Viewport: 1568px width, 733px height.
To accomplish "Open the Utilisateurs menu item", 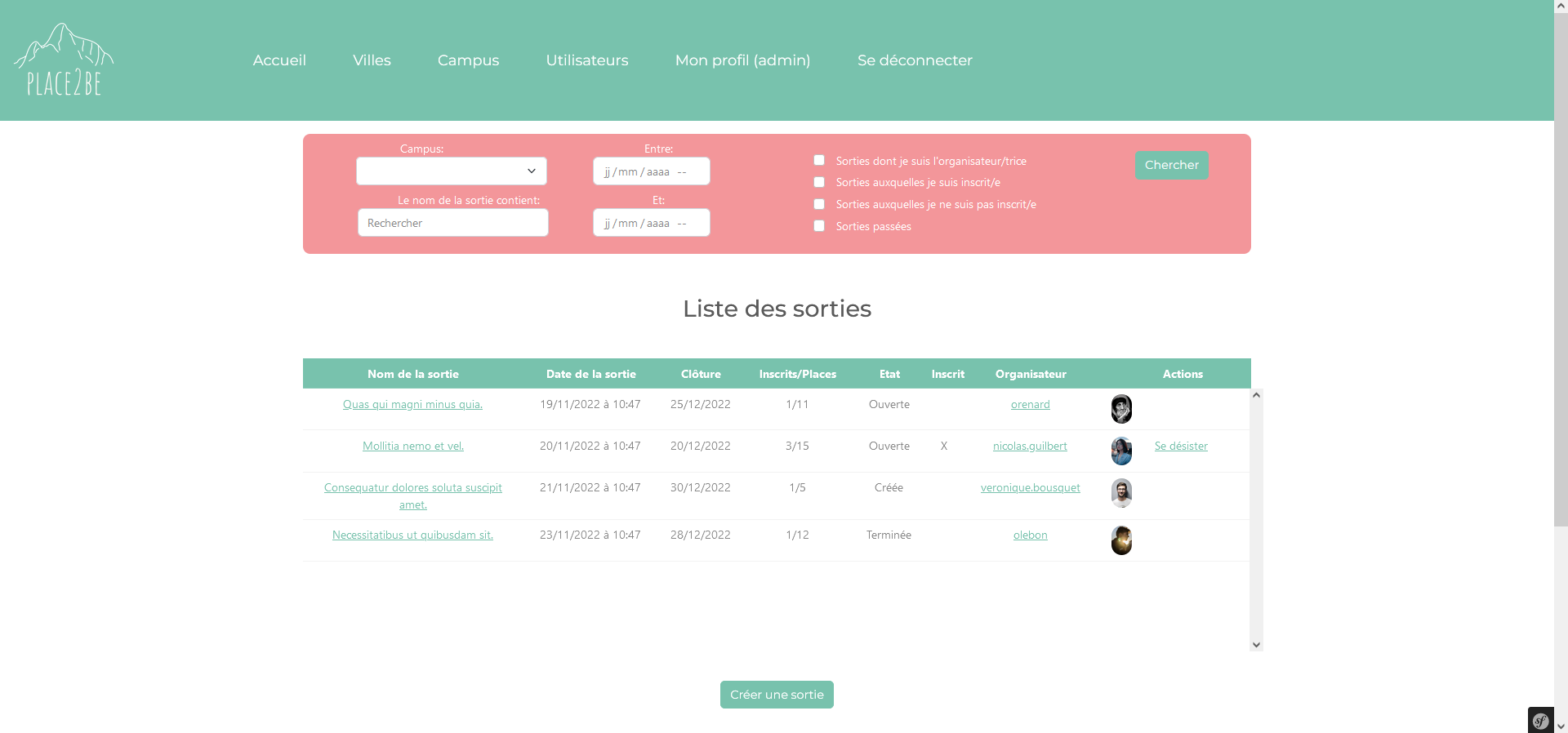I will [586, 60].
